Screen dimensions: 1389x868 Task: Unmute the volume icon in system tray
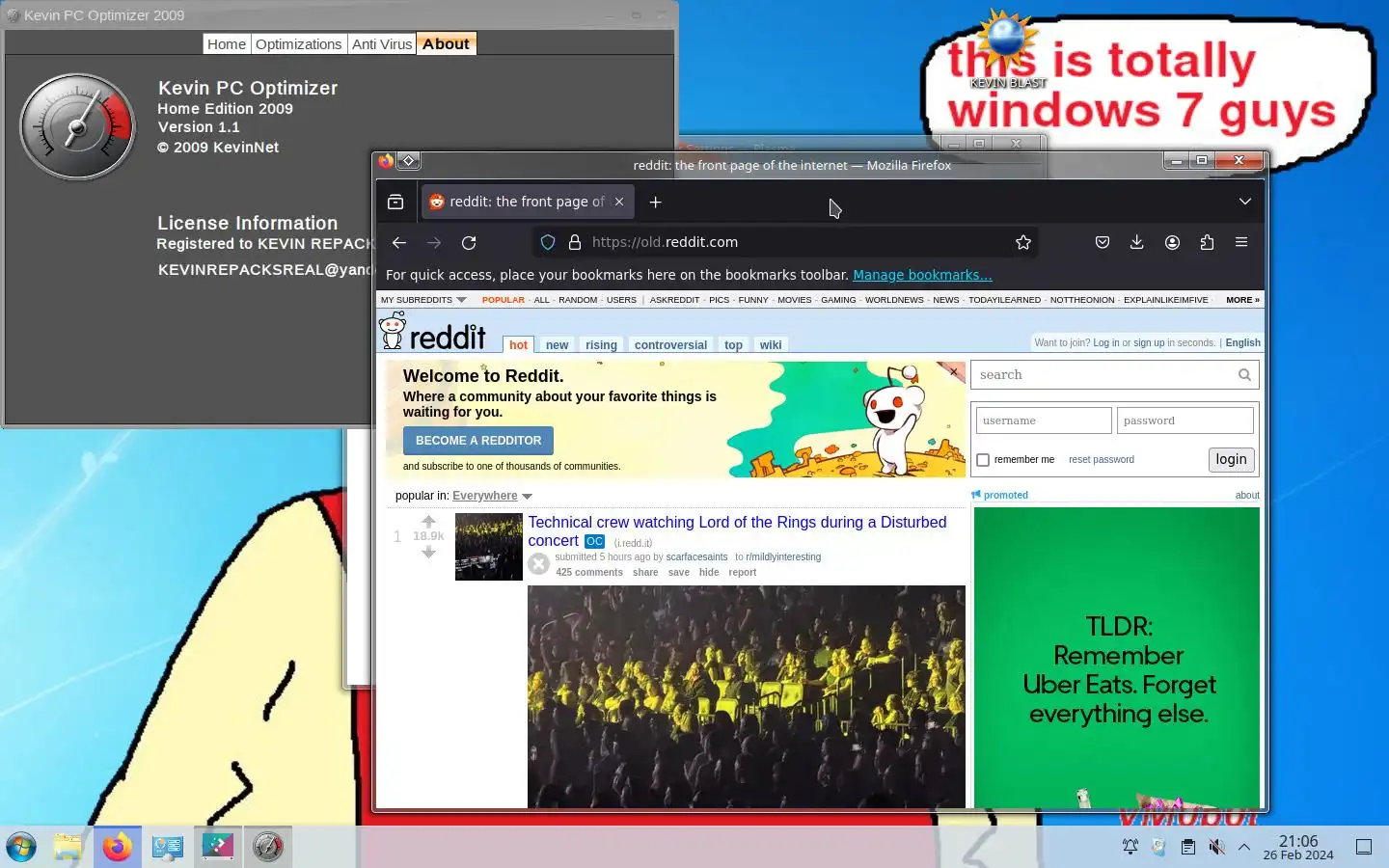click(x=1216, y=847)
